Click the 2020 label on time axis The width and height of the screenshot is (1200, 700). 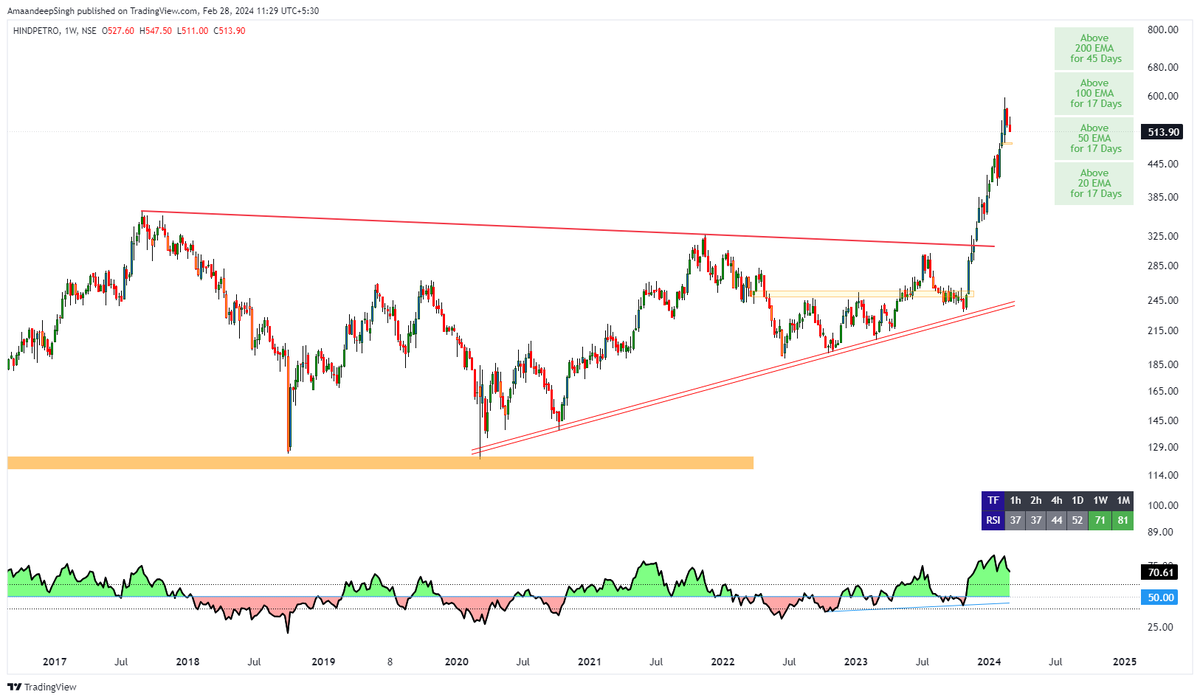455,662
